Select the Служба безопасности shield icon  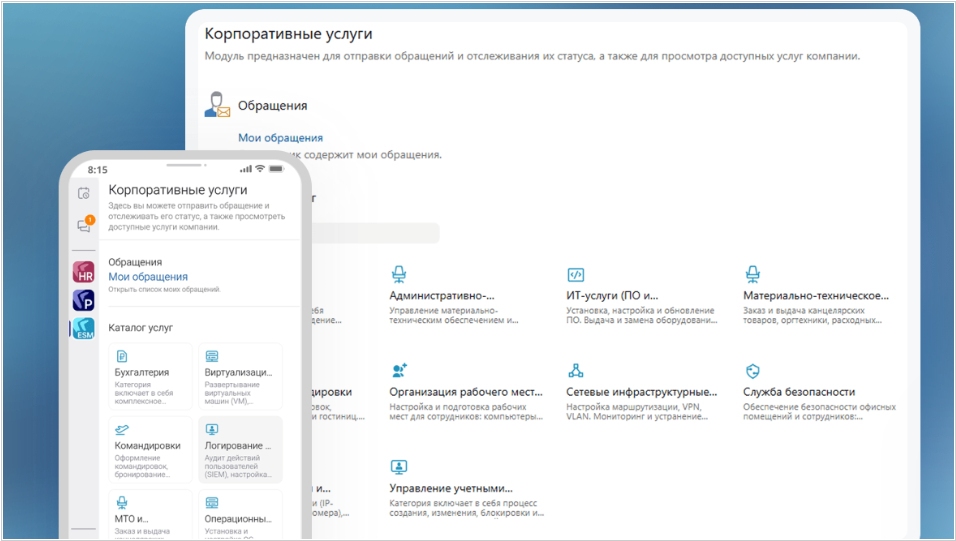[752, 371]
